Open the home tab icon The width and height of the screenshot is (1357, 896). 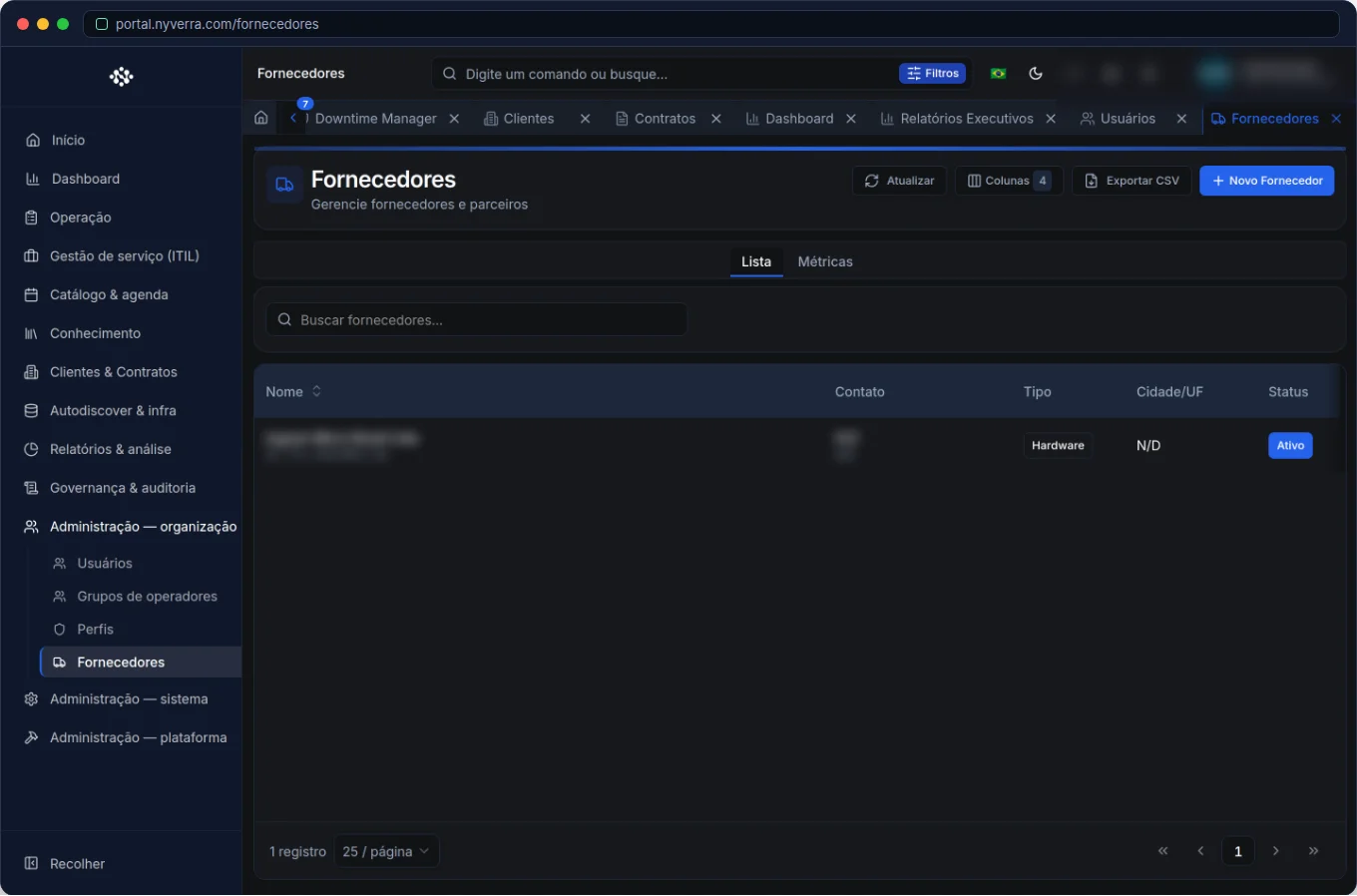click(x=261, y=118)
